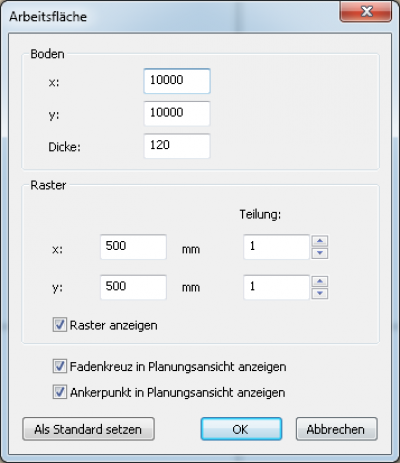Image resolution: width=400 pixels, height=463 pixels.
Task: Decrease Teilung x with down arrow
Action: coord(320,253)
